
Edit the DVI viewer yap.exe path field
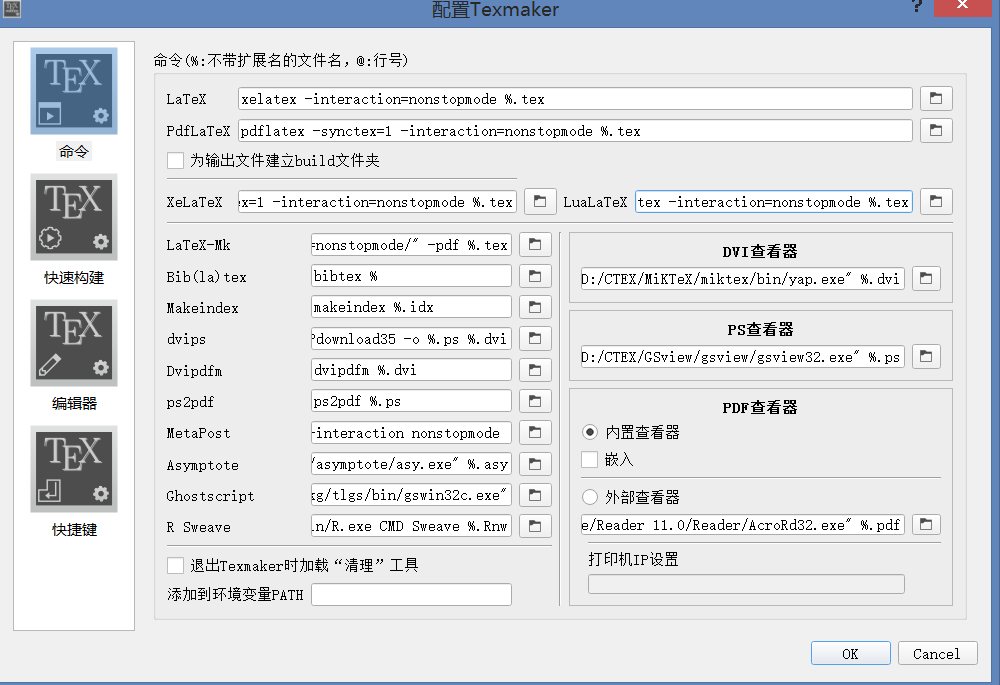[x=742, y=279]
